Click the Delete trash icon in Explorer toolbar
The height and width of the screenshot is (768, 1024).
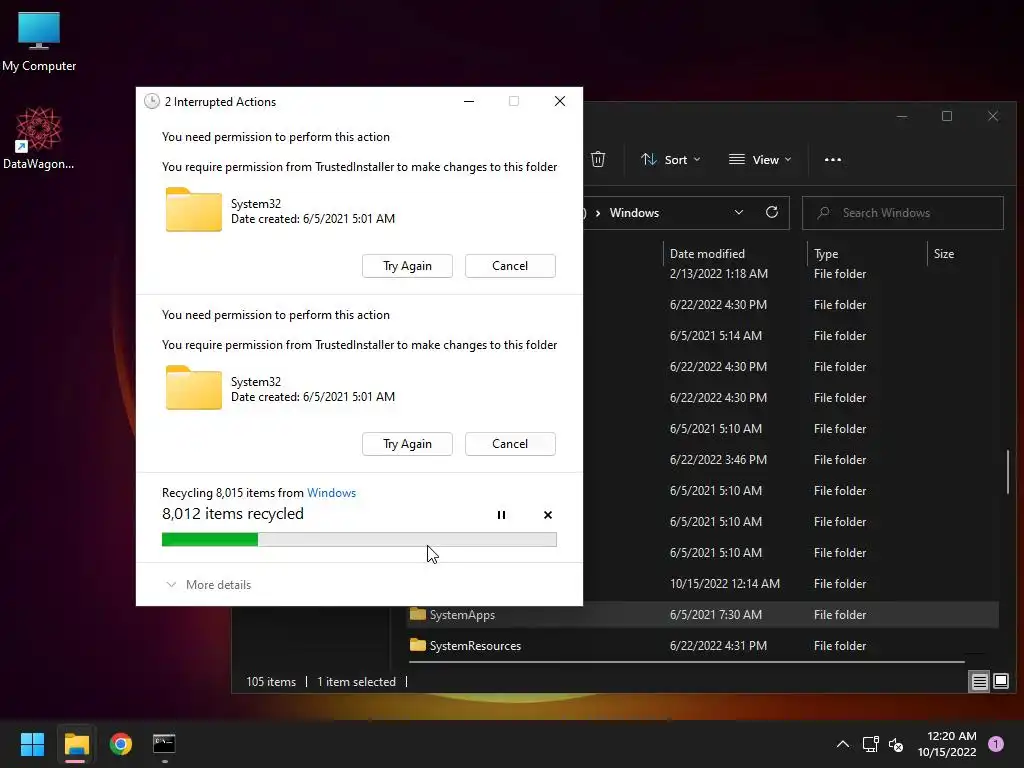(x=598, y=159)
